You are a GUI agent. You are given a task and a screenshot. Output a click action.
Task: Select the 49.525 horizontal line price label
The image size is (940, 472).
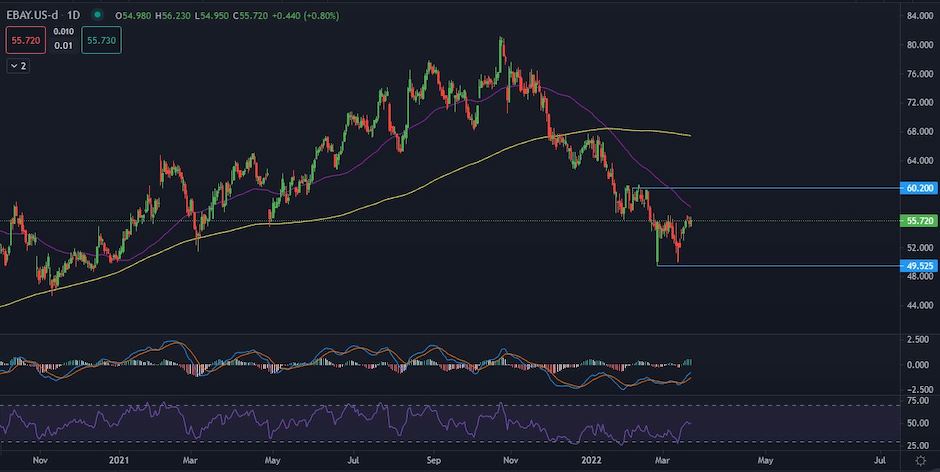918,265
